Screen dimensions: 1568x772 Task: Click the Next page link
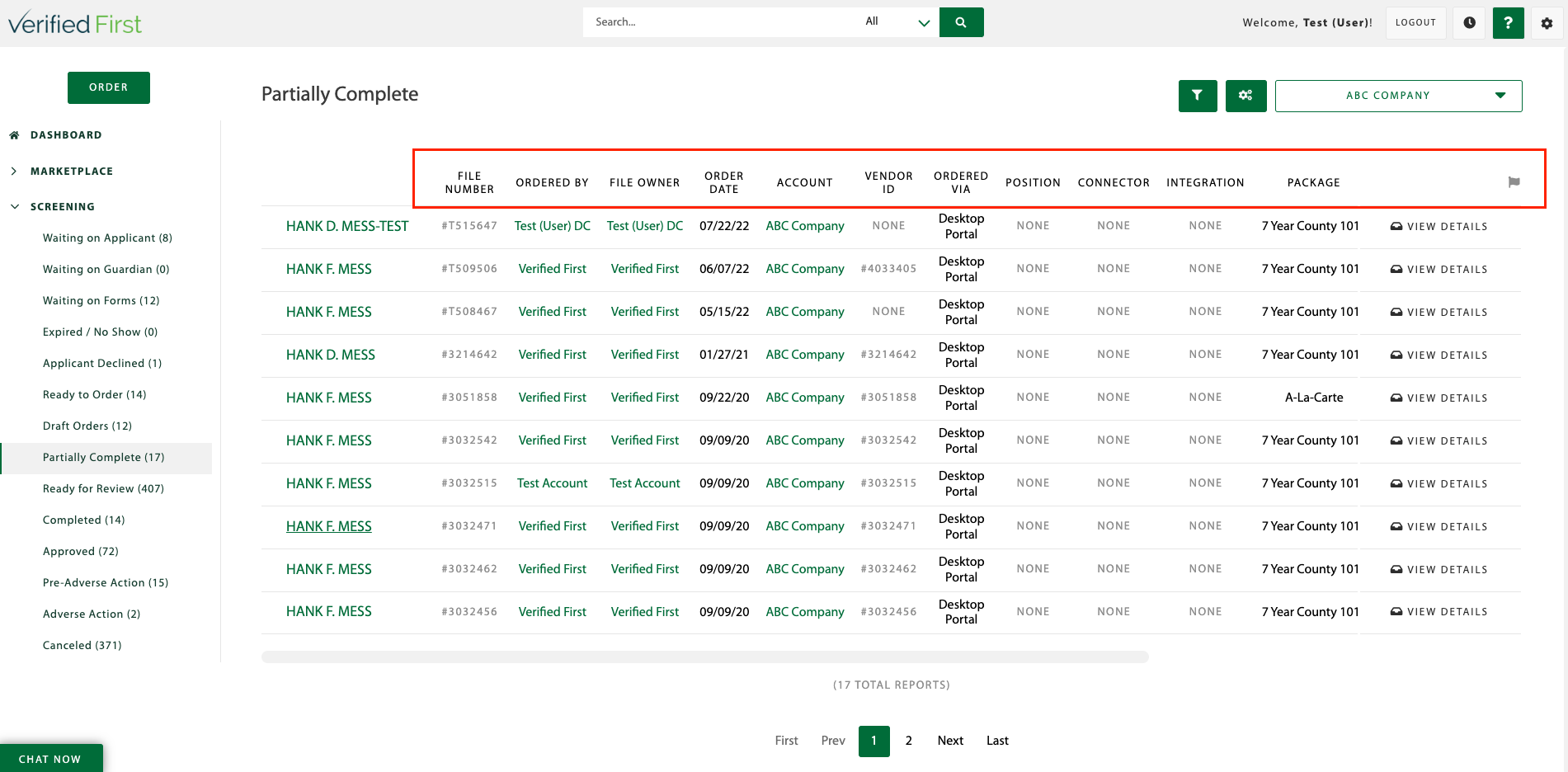[950, 741]
